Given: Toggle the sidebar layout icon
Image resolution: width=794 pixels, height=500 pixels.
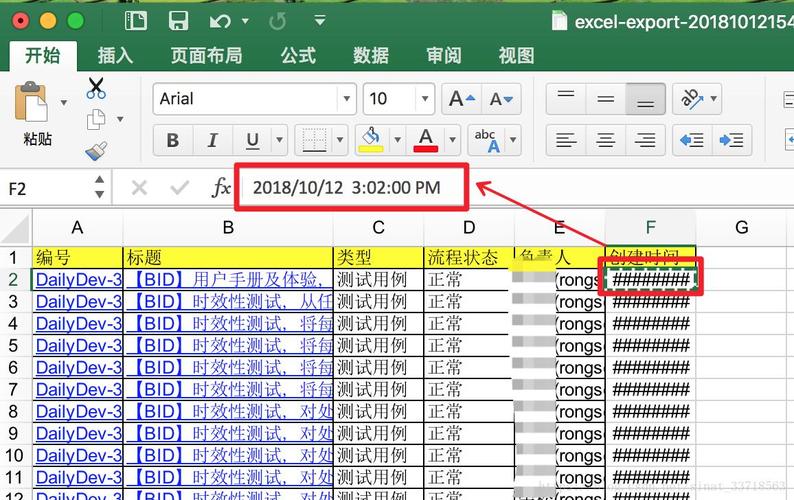Looking at the screenshot, I should click(136, 21).
